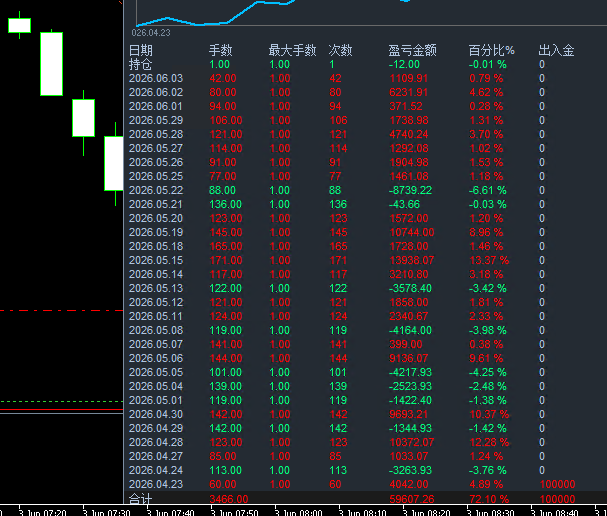Click the 10.37 % percentage cell
The height and width of the screenshot is (516, 607).
coord(489,414)
